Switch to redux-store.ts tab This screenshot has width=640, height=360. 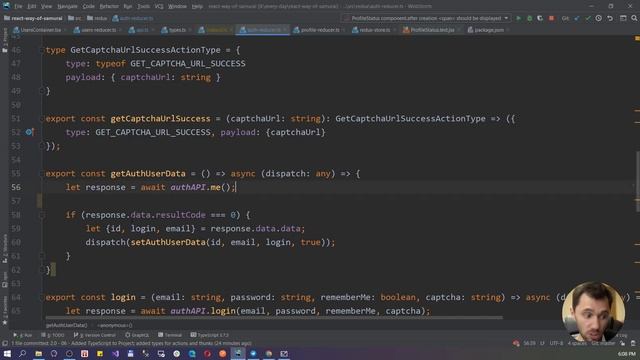point(374,30)
